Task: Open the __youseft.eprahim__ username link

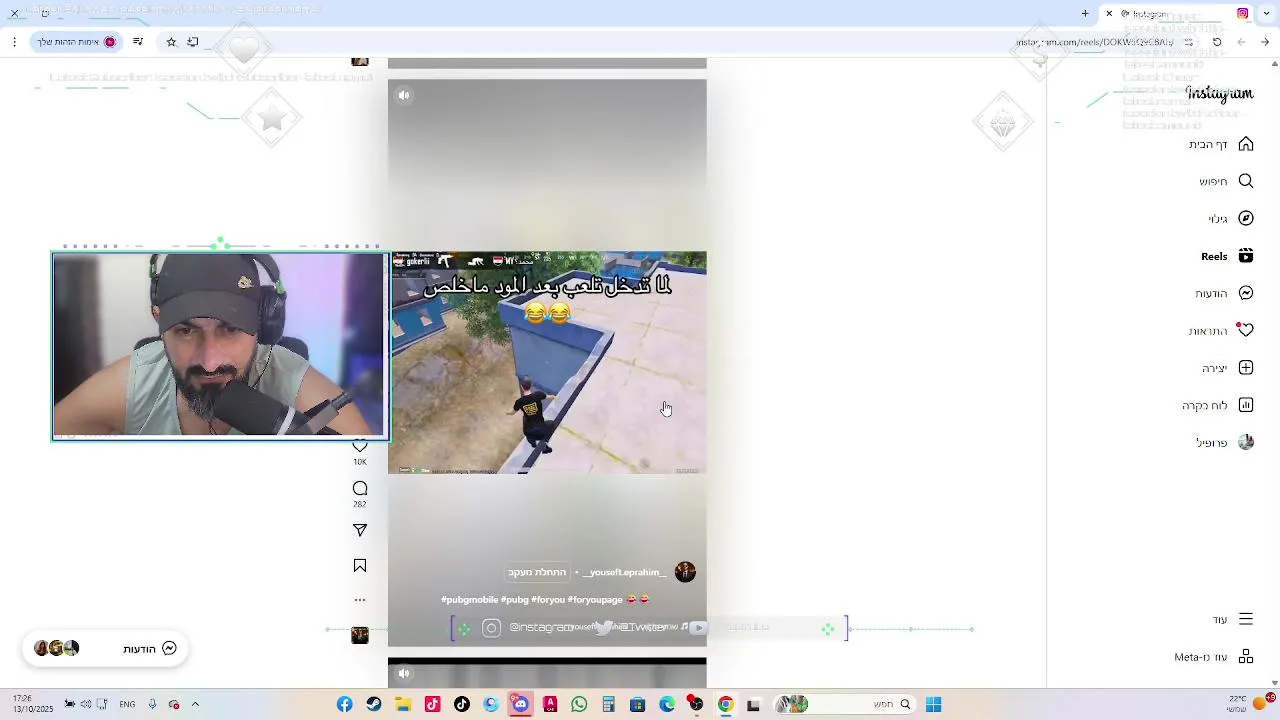Action: click(x=624, y=572)
